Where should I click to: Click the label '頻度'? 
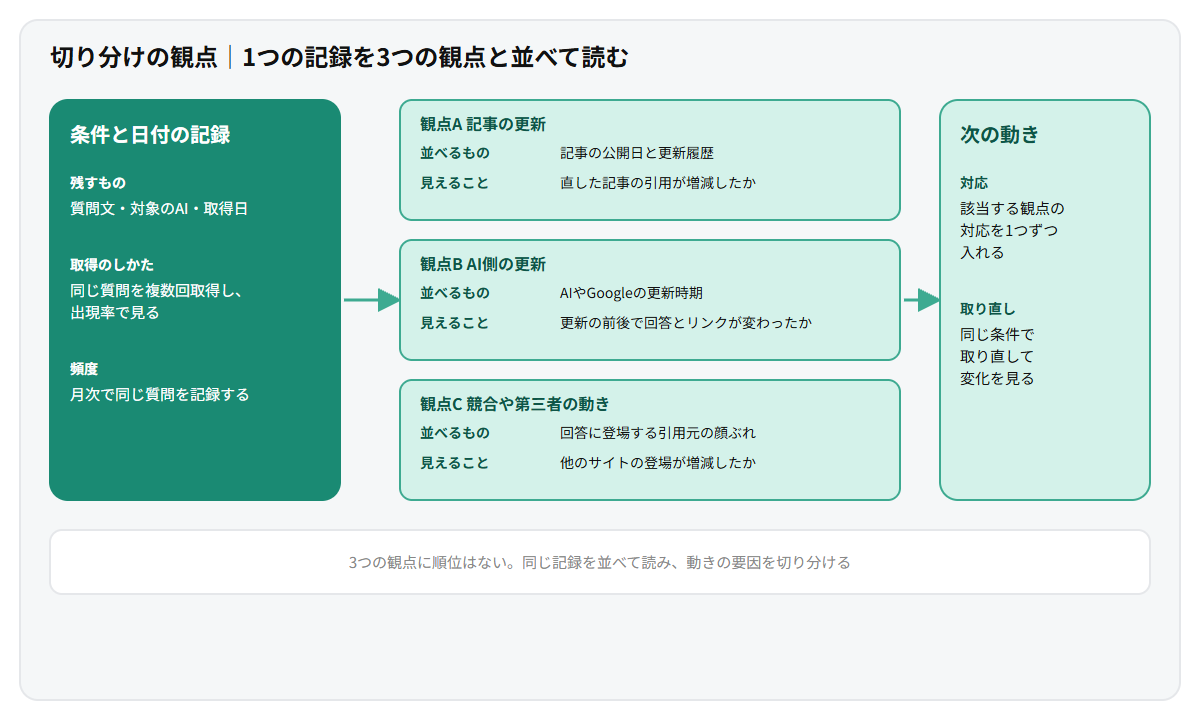coord(84,369)
